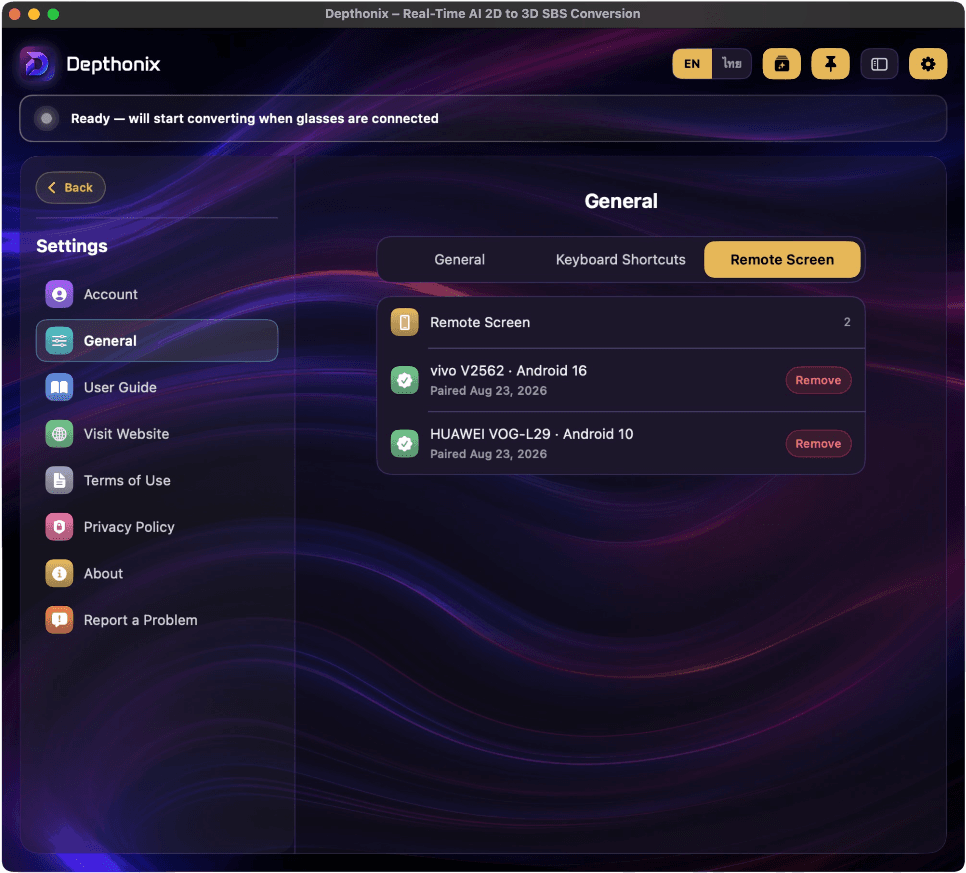Open Privacy Policy

[x=157, y=527]
